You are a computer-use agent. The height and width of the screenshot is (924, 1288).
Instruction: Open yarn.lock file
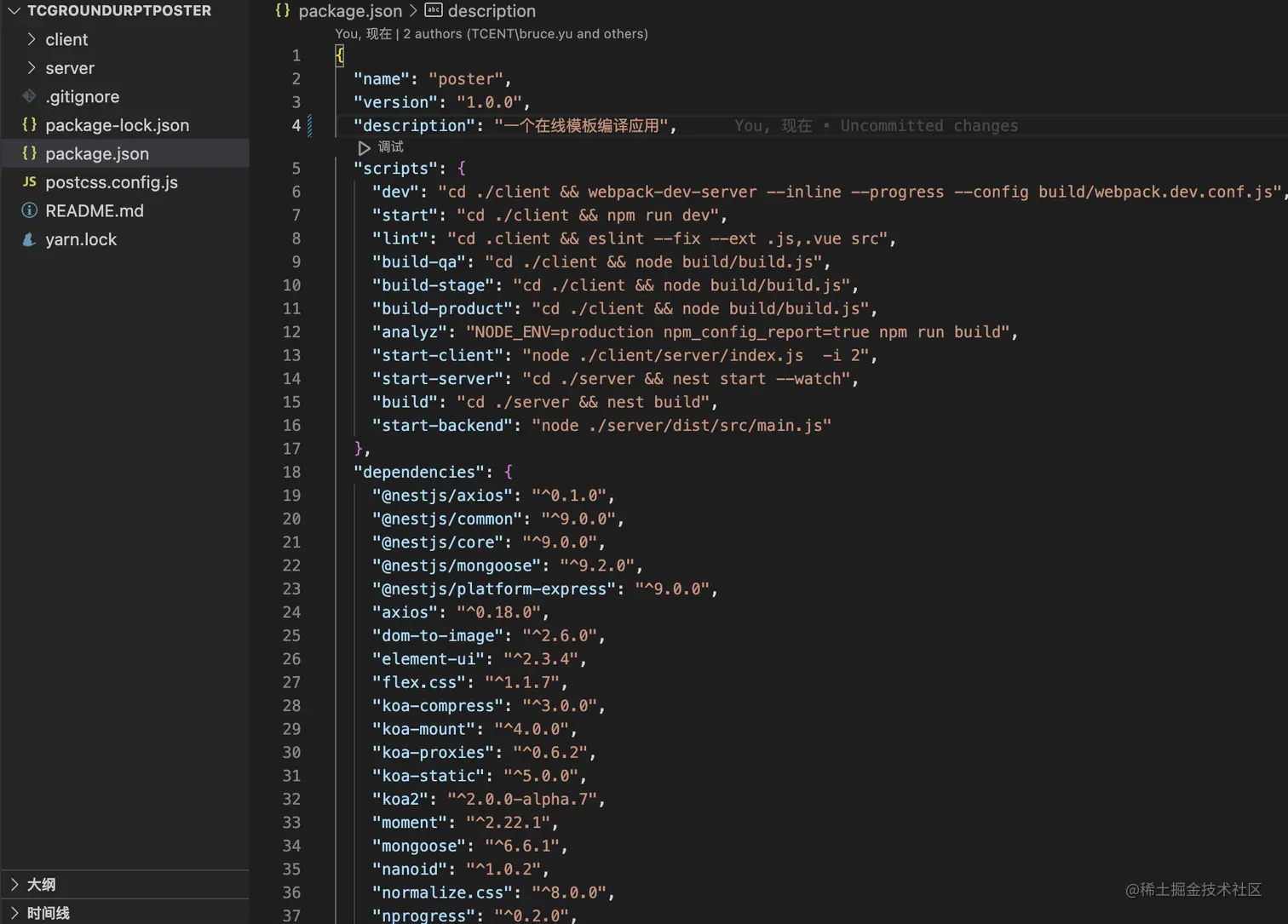(x=81, y=239)
